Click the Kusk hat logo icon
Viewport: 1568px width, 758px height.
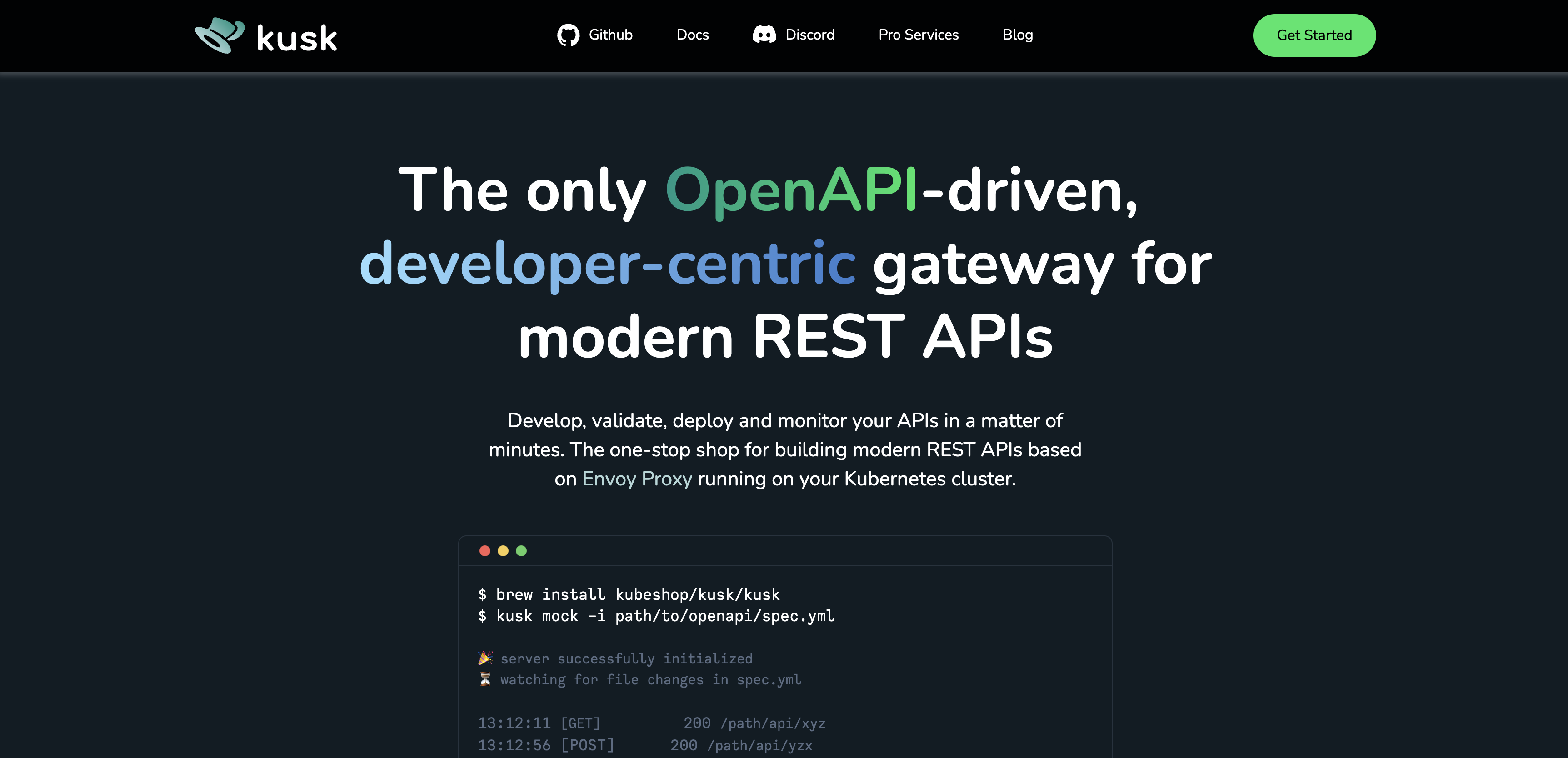coord(220,35)
